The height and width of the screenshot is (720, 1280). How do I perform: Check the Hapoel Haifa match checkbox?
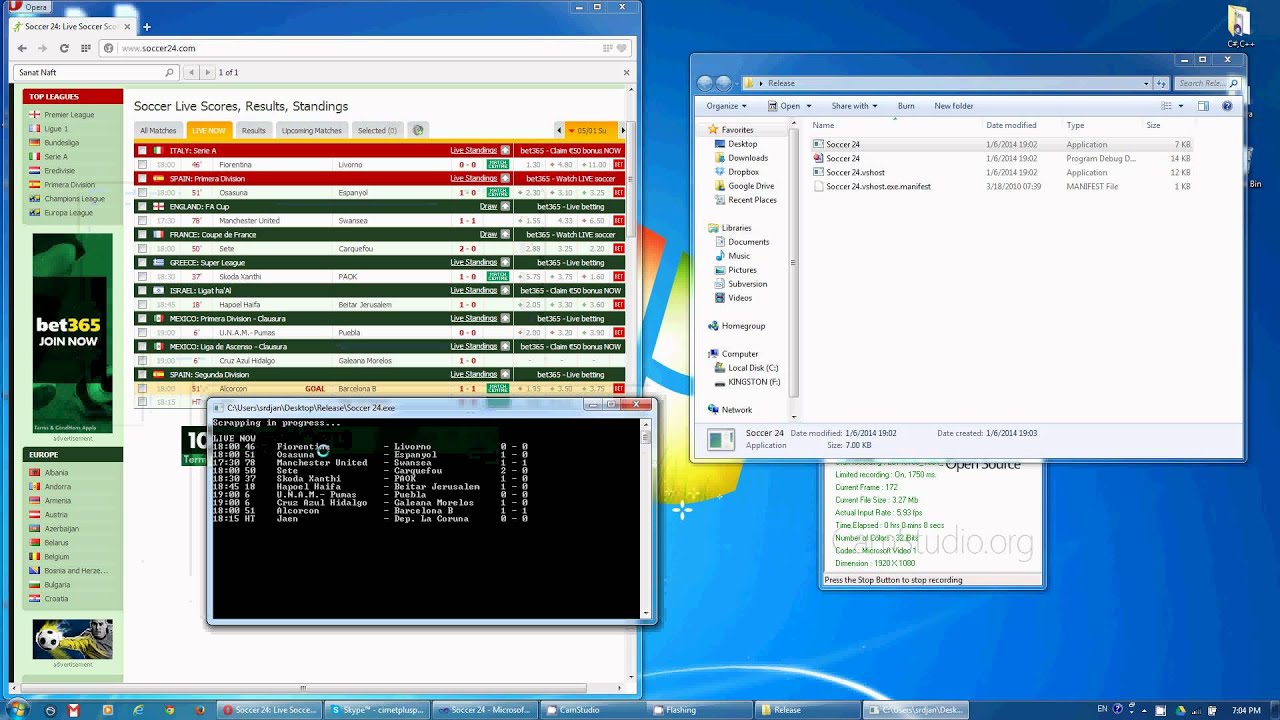142,304
